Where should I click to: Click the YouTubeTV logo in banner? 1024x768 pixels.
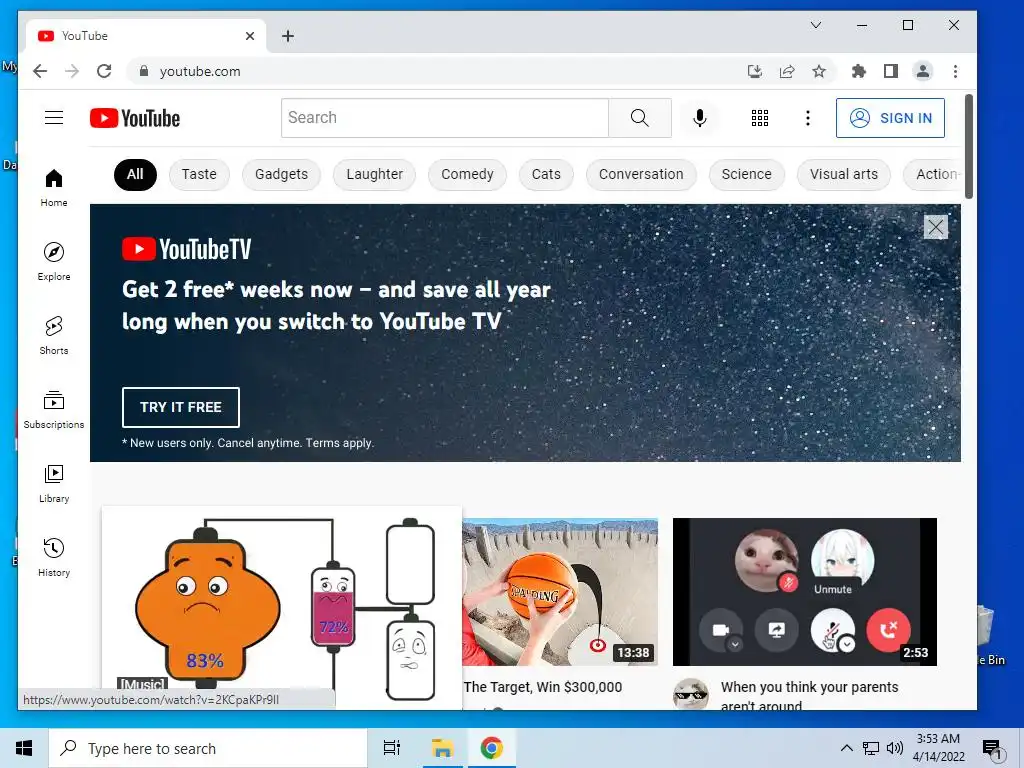(x=187, y=249)
